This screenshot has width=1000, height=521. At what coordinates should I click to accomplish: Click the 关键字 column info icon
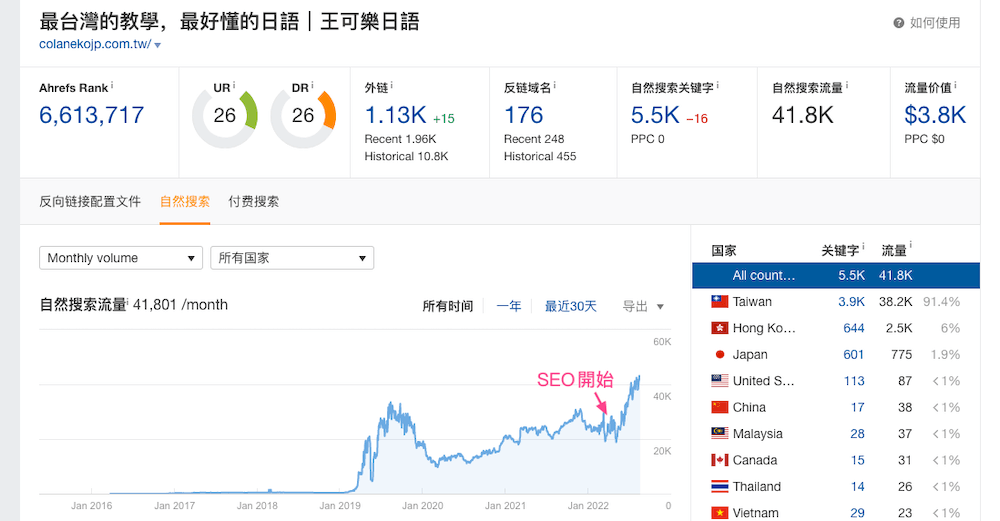coord(863,246)
